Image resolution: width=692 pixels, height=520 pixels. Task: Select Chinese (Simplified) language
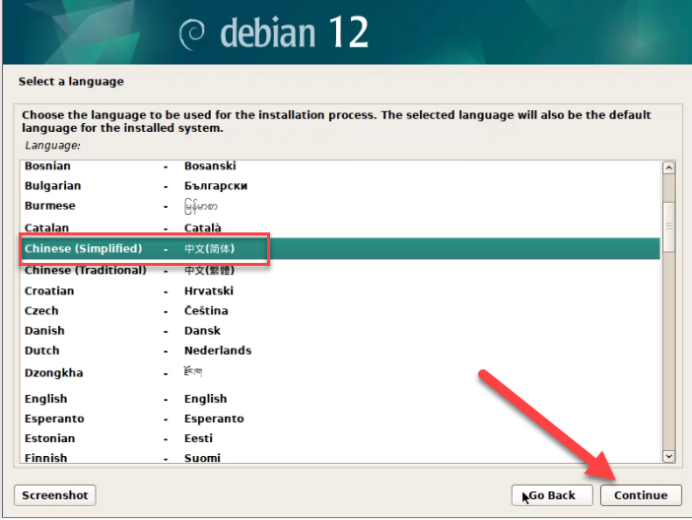pos(84,248)
